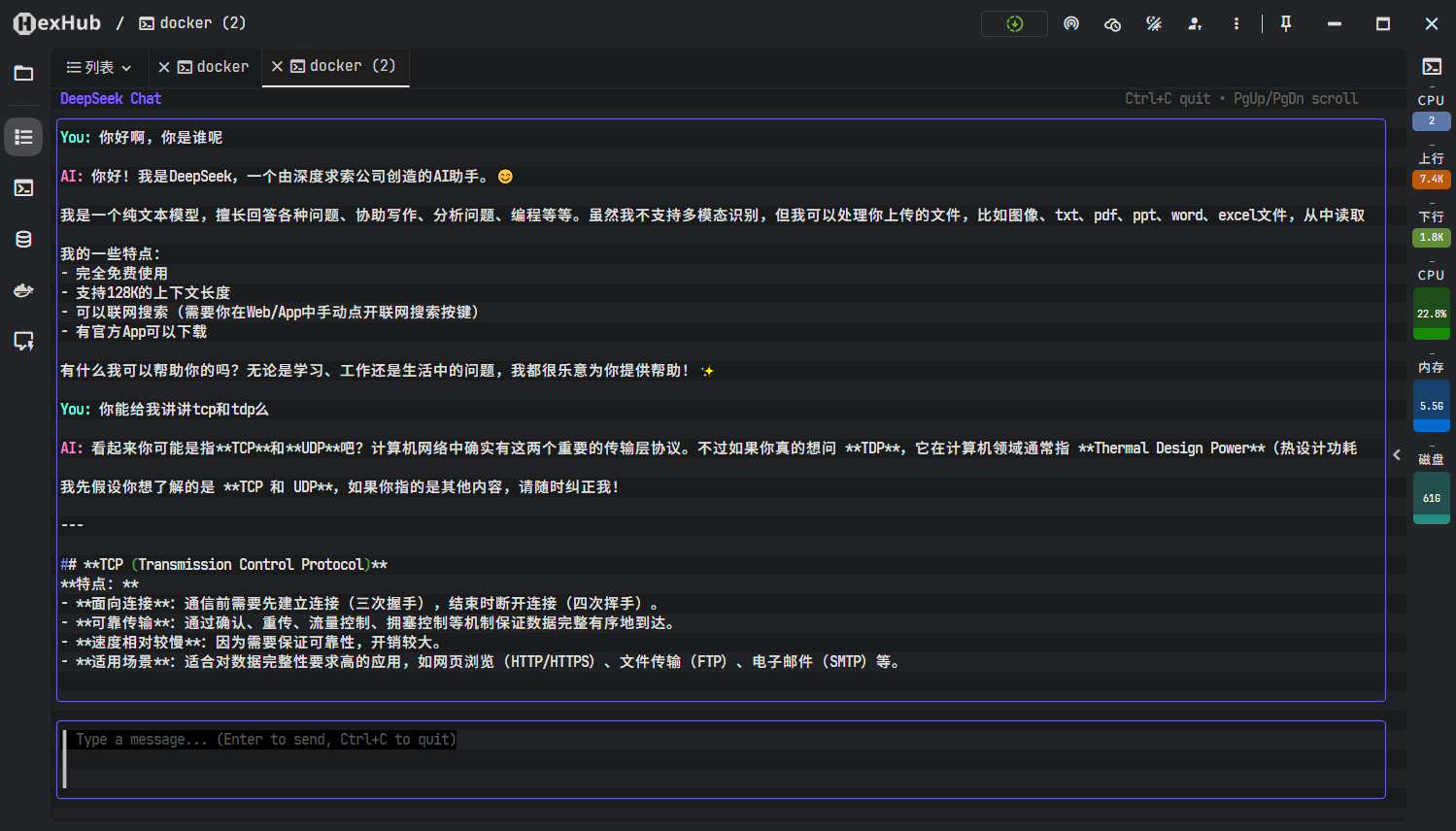Click the 内存 memory 5.5G meter
The image size is (1456, 831).
tap(1432, 406)
